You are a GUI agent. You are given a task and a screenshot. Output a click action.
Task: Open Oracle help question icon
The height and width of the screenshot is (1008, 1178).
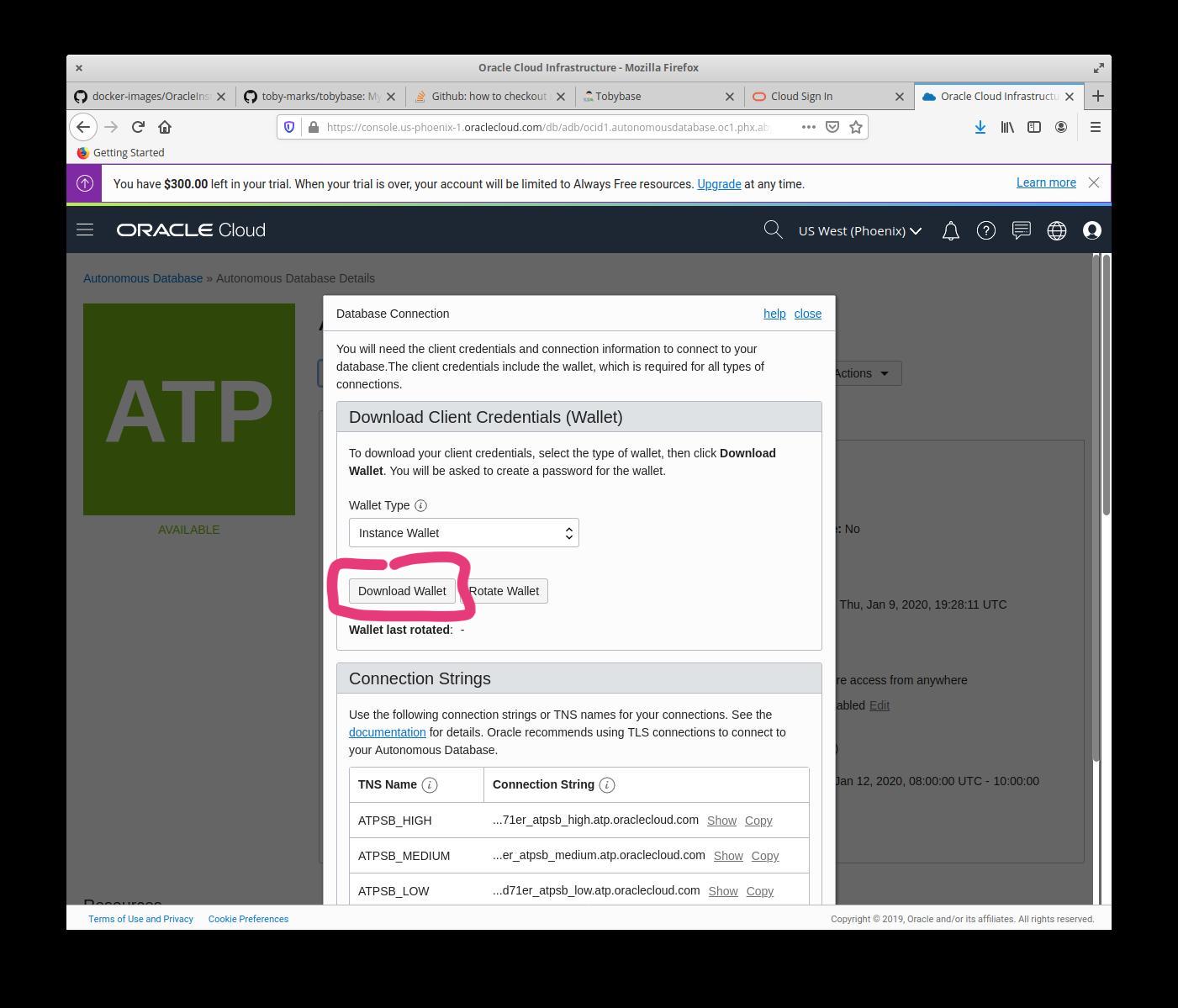pyautogui.click(x=986, y=230)
